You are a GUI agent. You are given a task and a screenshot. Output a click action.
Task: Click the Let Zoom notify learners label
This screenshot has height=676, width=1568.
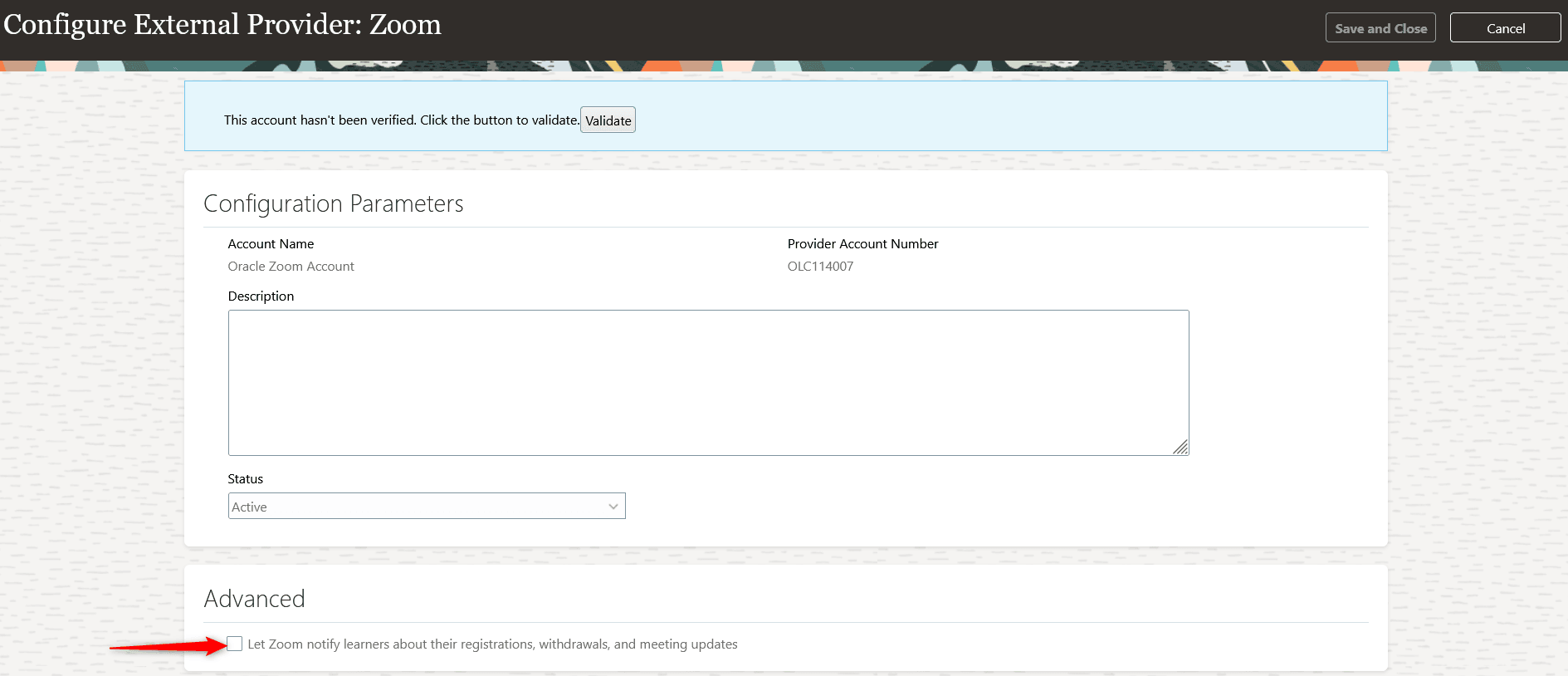(492, 644)
